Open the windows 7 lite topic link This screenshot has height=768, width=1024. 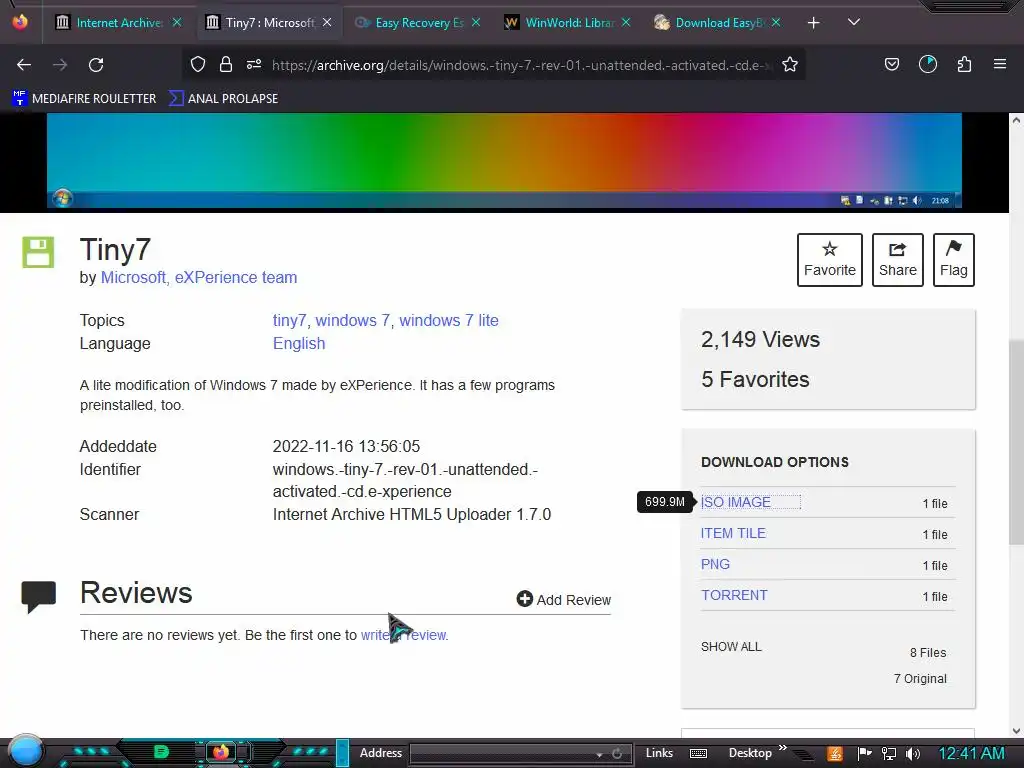tap(449, 321)
